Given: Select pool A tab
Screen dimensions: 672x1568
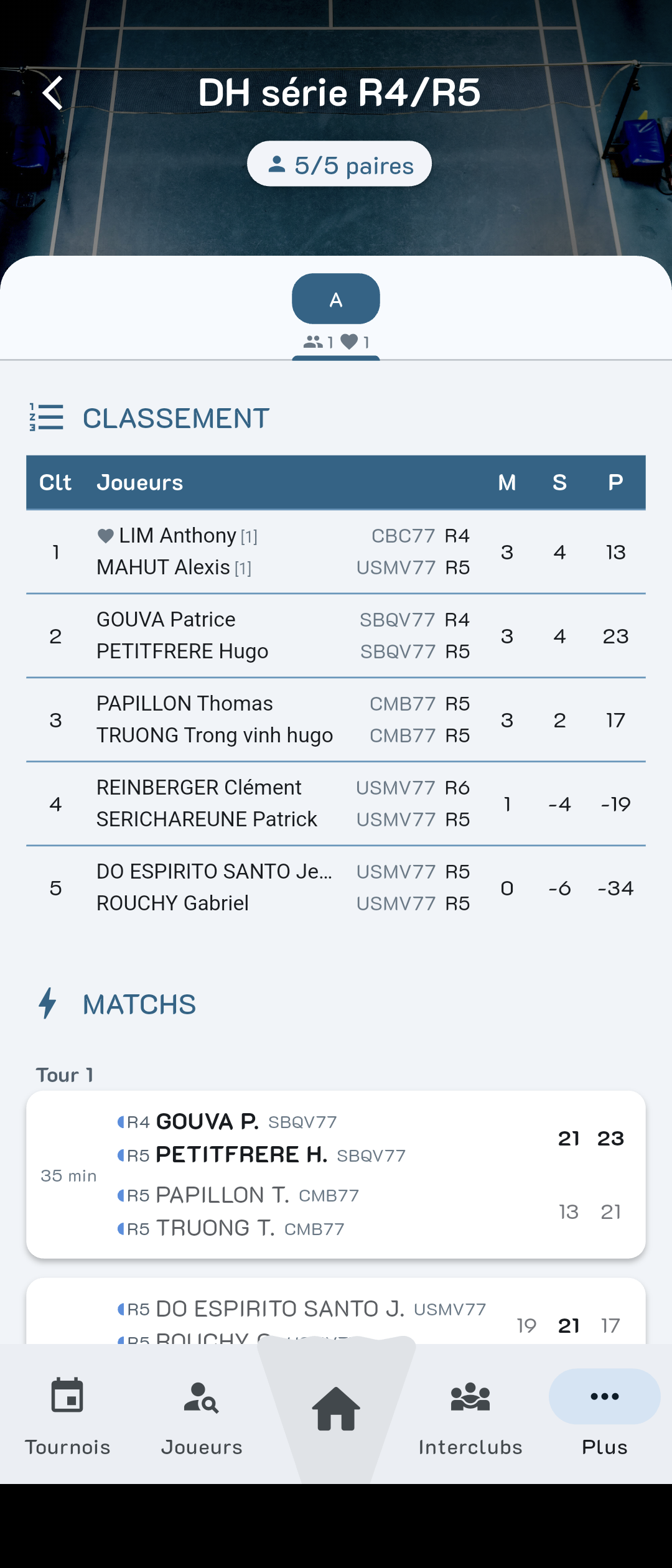Looking at the screenshot, I should (x=336, y=299).
